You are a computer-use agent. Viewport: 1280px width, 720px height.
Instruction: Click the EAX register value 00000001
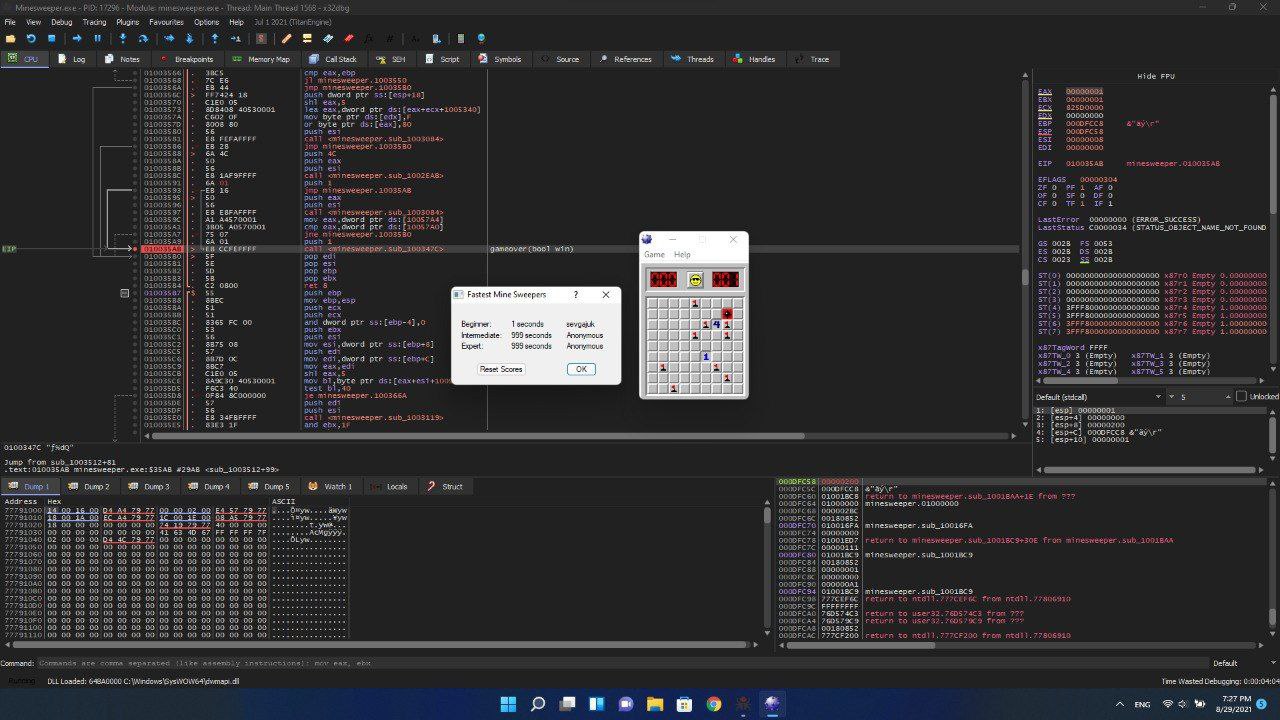[1084, 91]
